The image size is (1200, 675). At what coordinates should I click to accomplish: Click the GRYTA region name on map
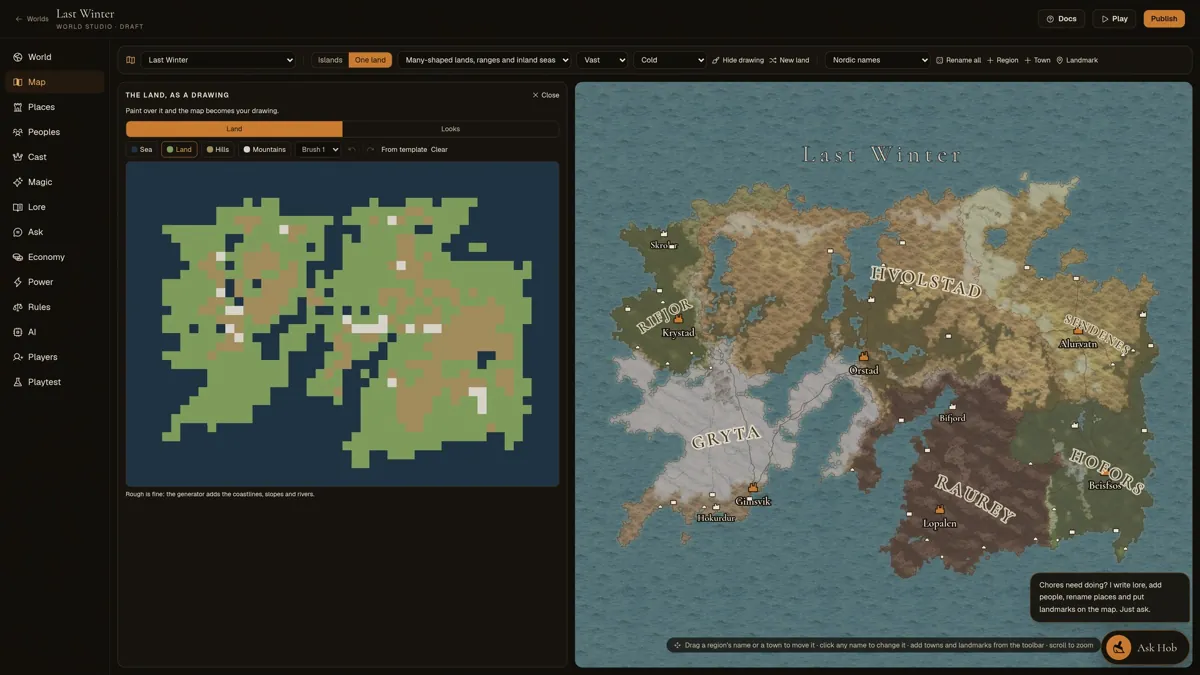(x=728, y=437)
